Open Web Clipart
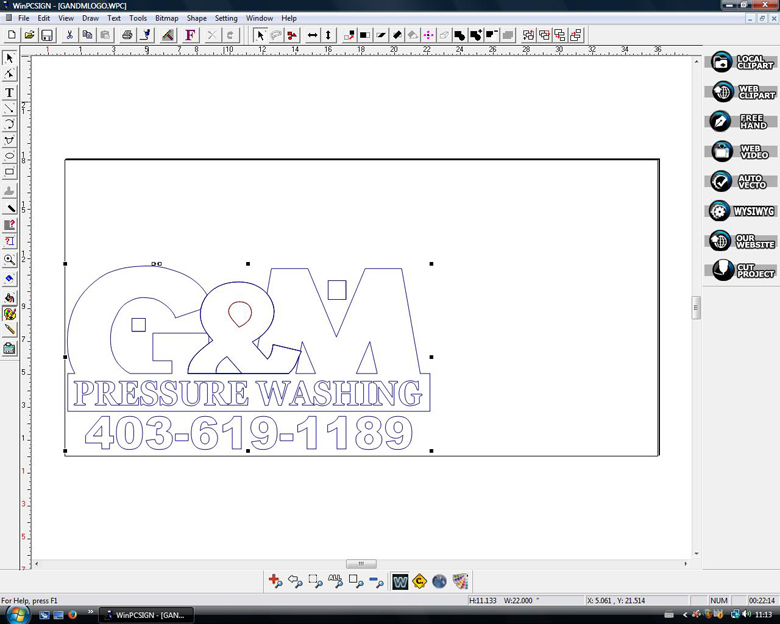780x624 pixels. point(742,92)
